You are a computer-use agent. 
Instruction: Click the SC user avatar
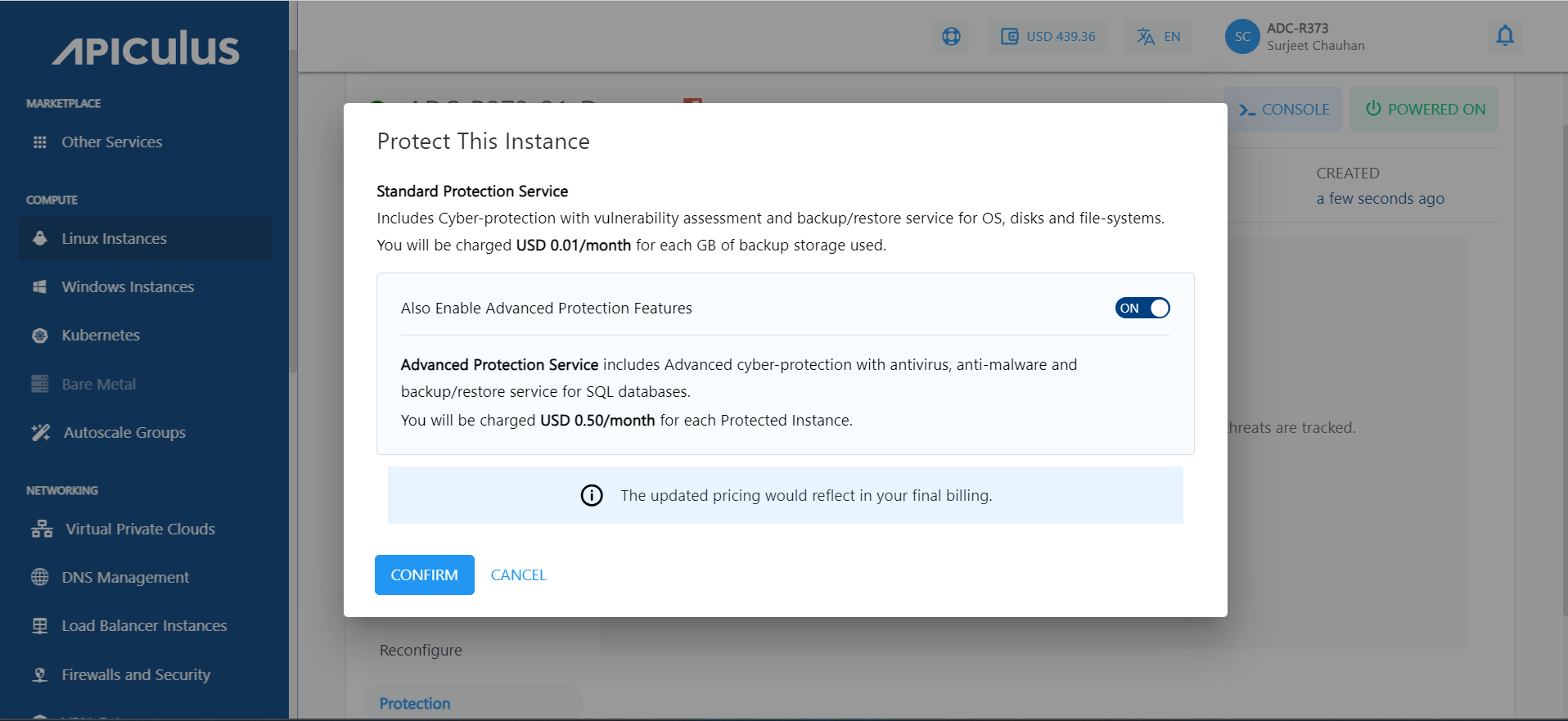1241,36
